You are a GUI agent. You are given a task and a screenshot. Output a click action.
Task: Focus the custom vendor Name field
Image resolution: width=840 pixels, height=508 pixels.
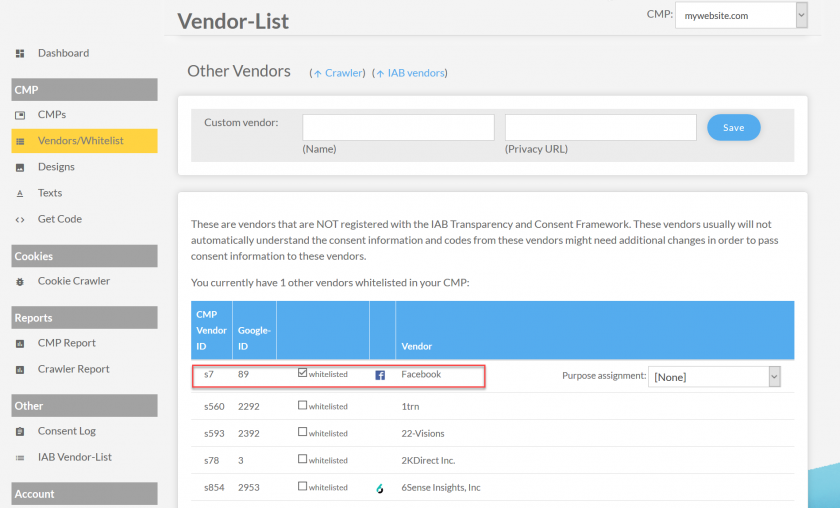398,128
